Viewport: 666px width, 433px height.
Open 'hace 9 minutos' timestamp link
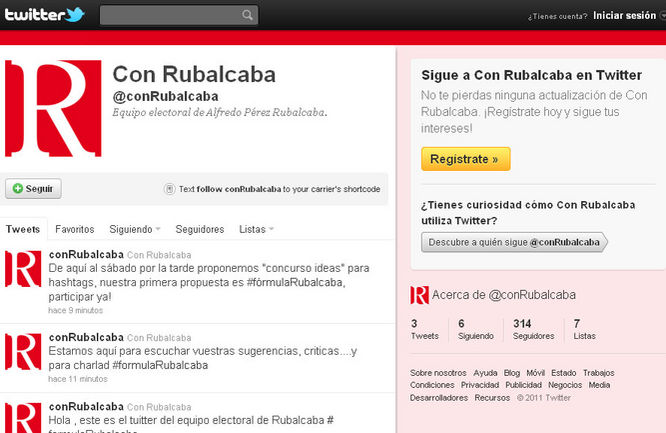(76, 310)
